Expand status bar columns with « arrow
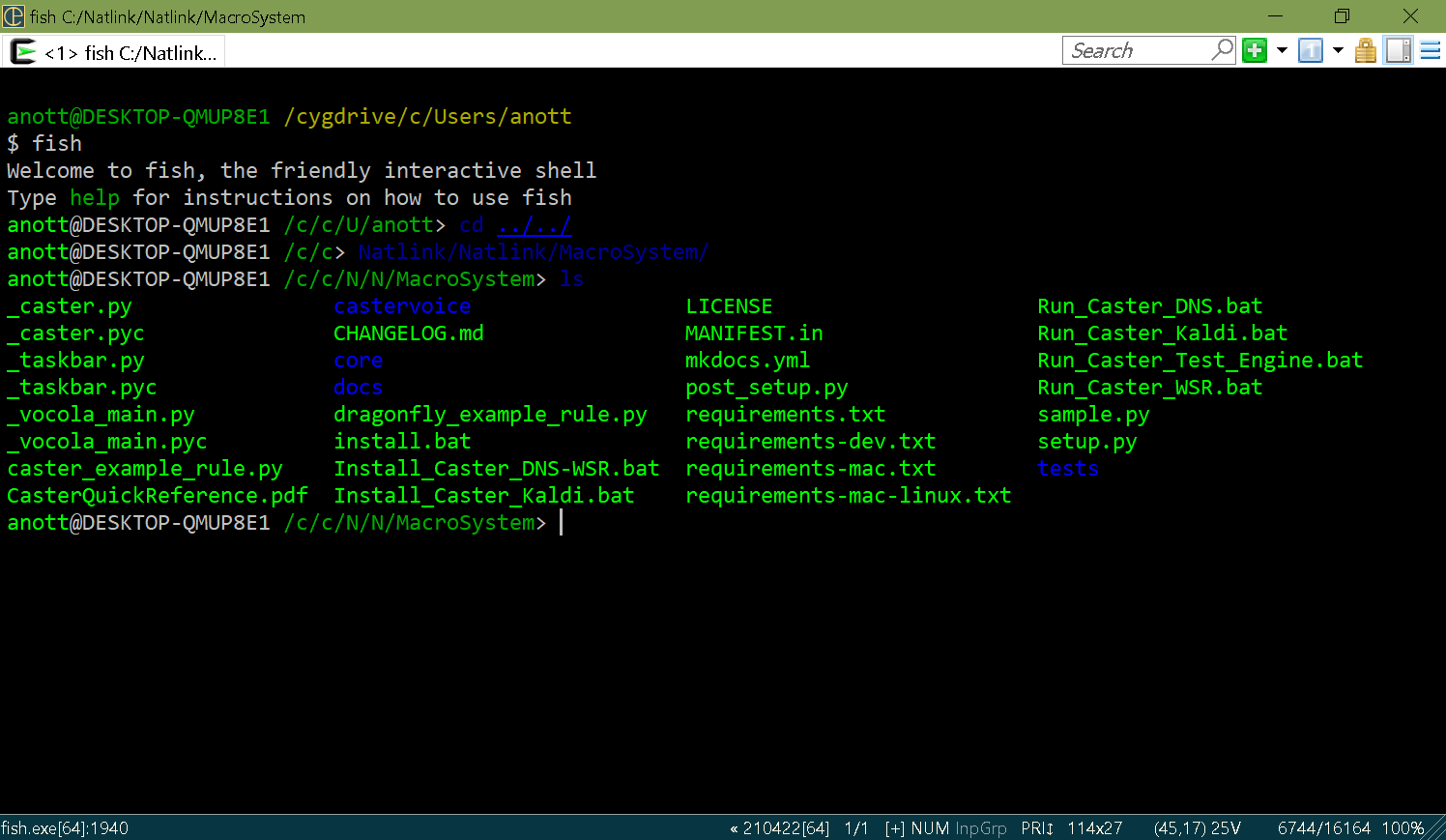The width and height of the screenshot is (1446, 840). click(735, 828)
